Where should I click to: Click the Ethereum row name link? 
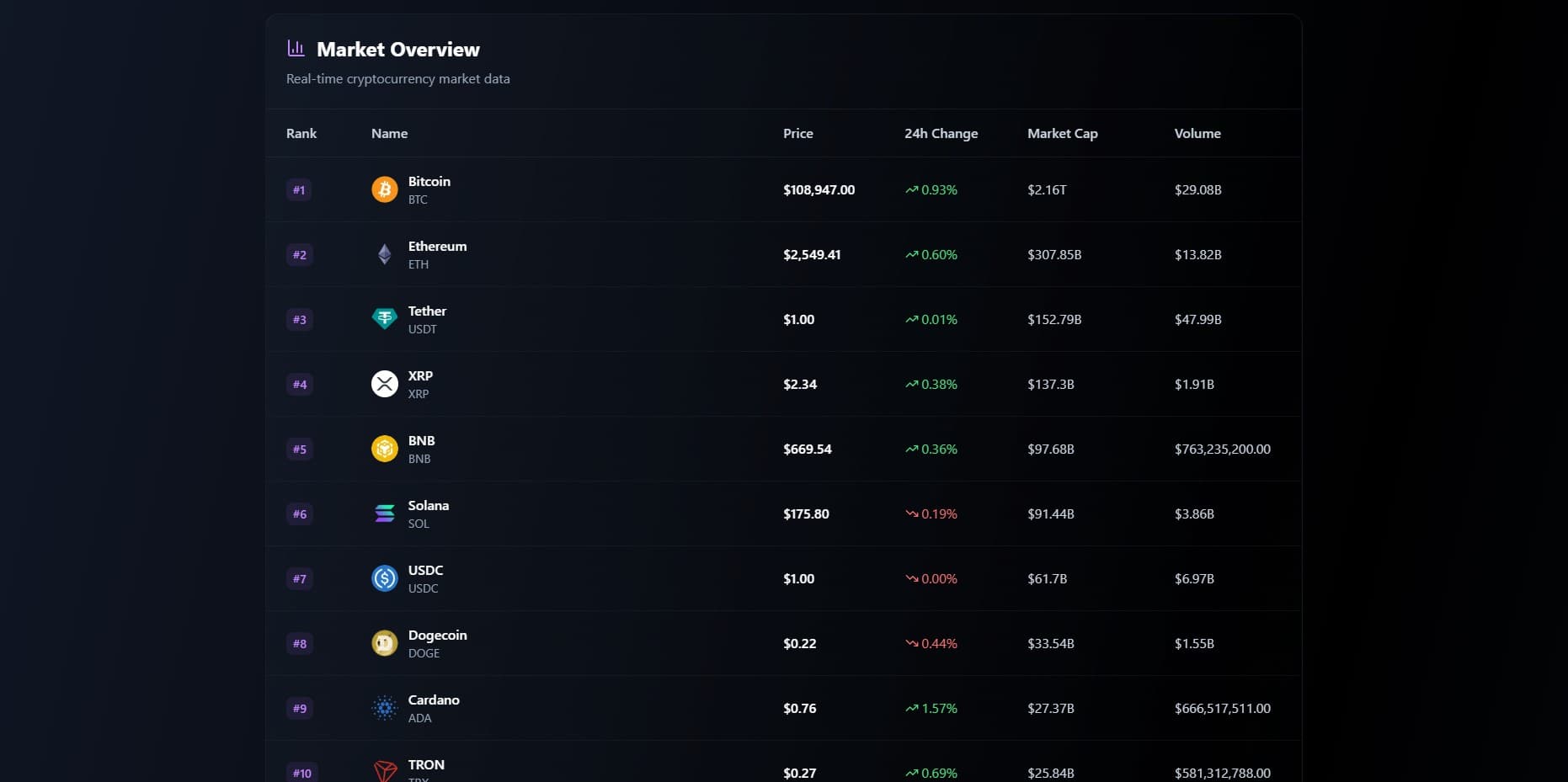437,246
